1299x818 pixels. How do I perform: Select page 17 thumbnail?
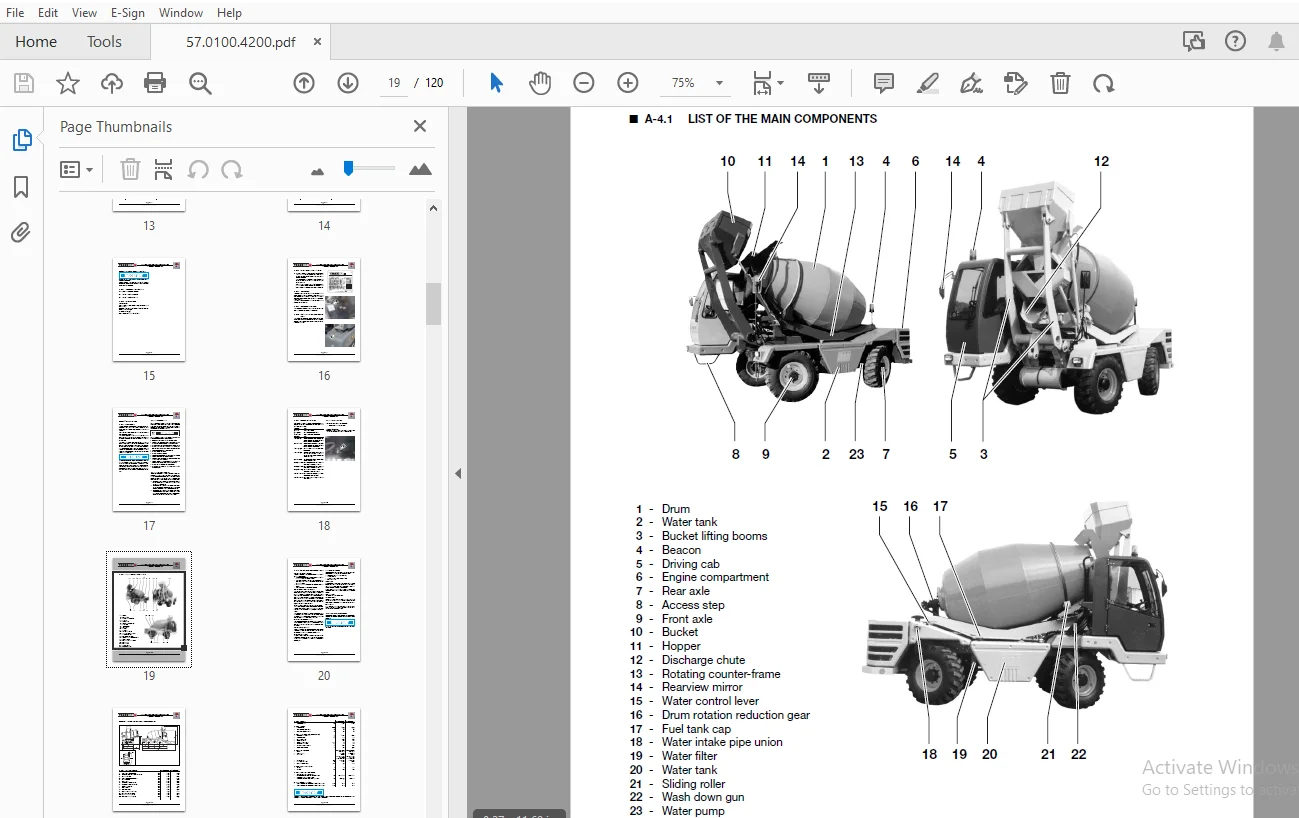click(149, 459)
